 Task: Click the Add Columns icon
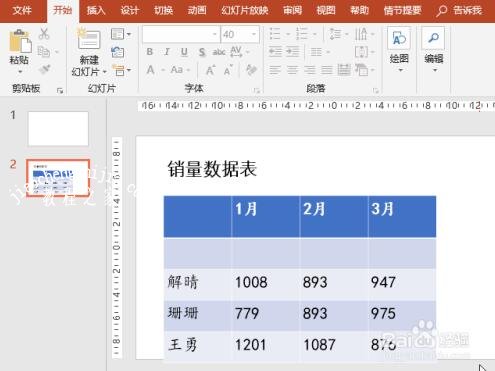point(316,52)
